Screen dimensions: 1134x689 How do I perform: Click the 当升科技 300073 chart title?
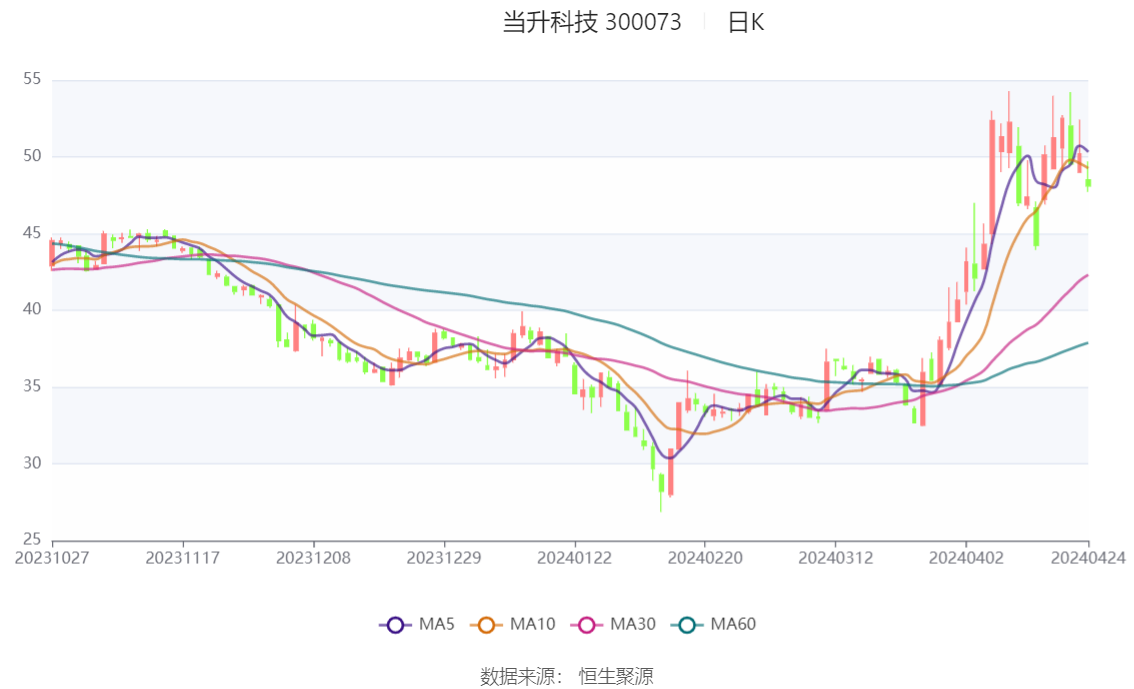(591, 22)
